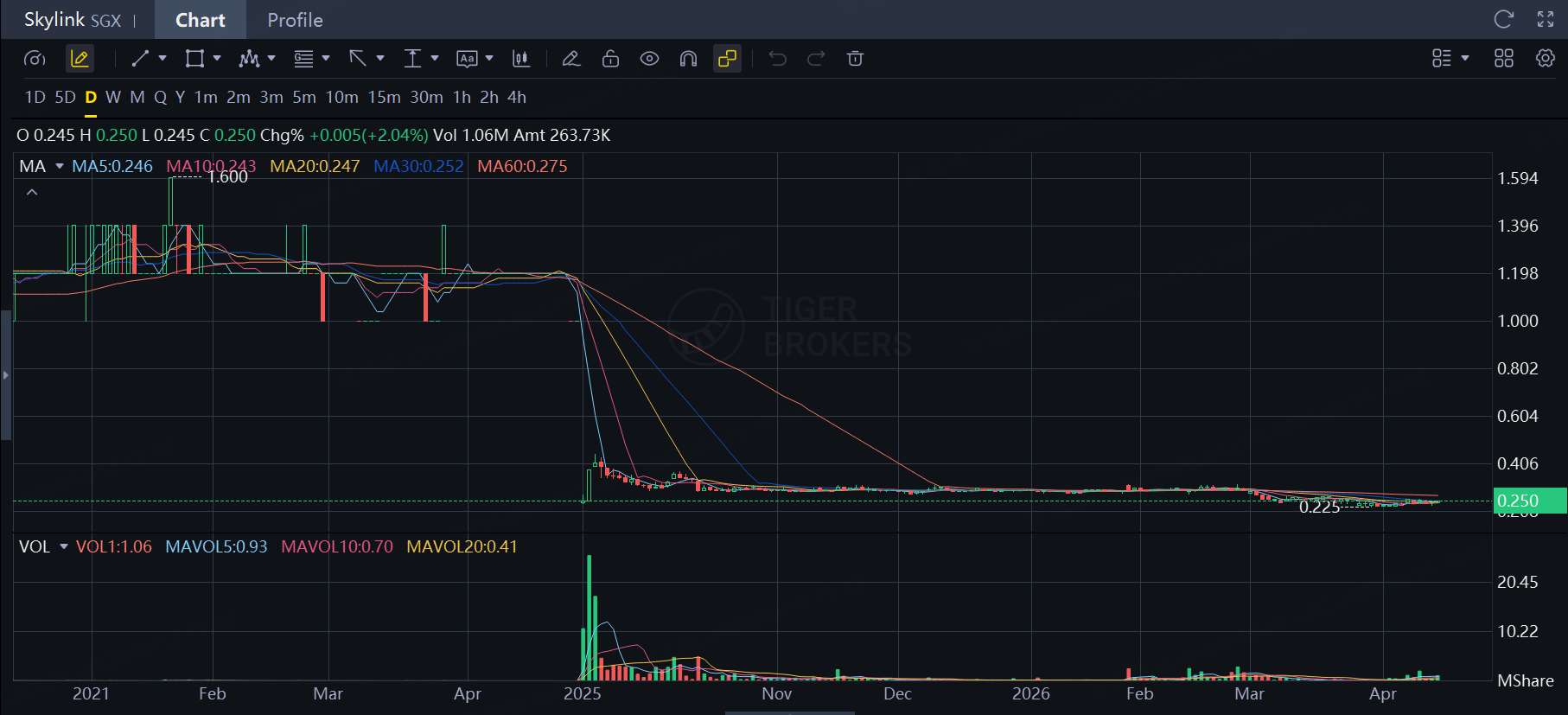Select the 15m timeframe
Image resolution: width=1568 pixels, height=715 pixels.
click(384, 97)
